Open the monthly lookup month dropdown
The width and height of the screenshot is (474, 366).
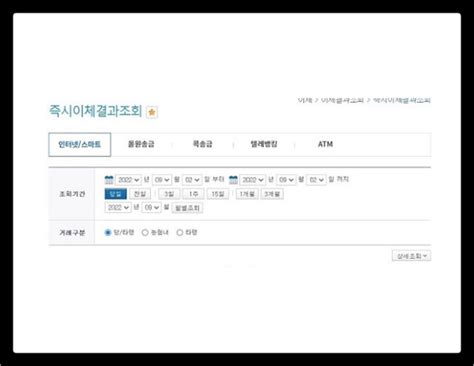click(x=151, y=207)
